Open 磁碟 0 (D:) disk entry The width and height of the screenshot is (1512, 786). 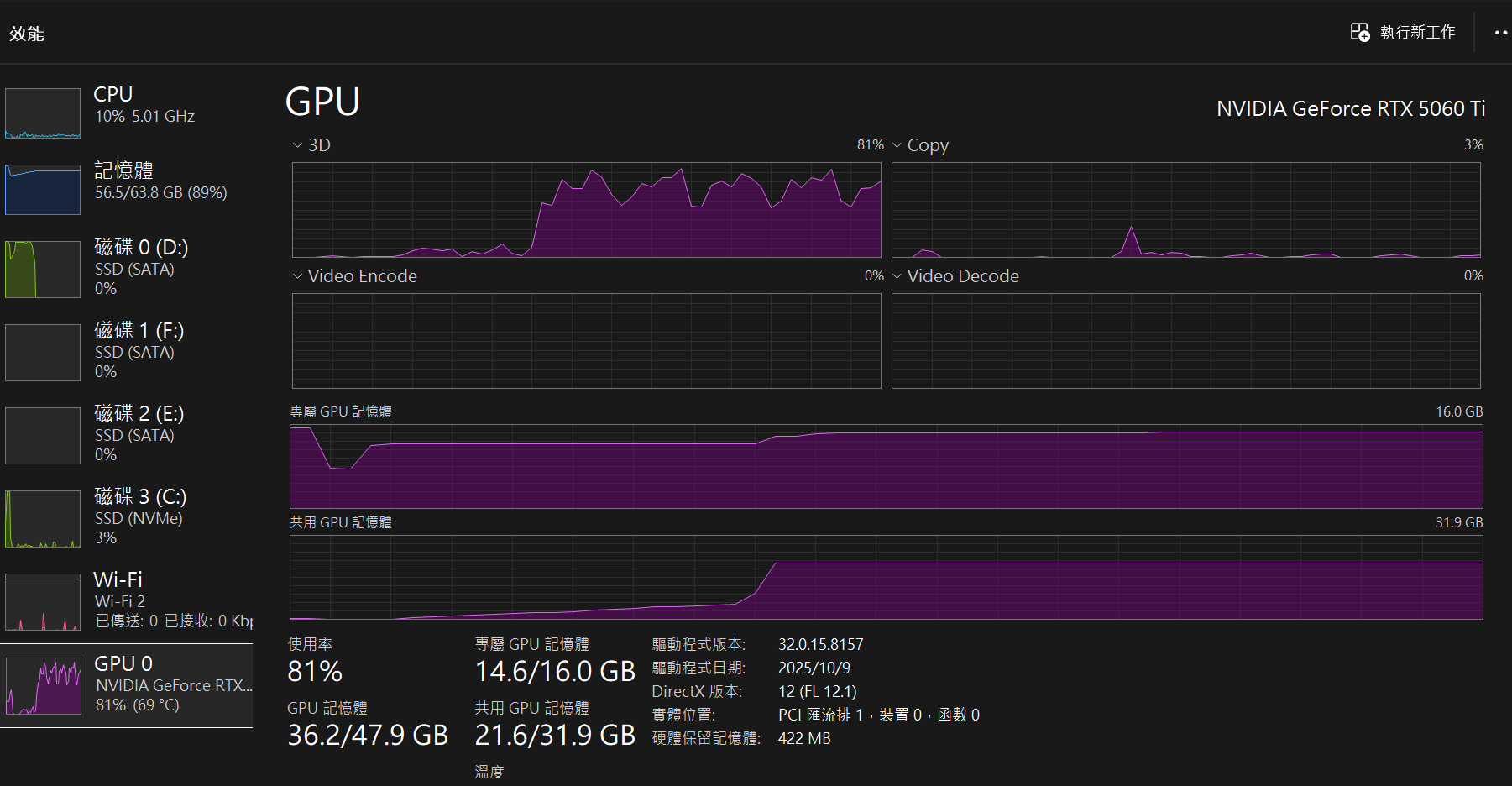coord(127,268)
